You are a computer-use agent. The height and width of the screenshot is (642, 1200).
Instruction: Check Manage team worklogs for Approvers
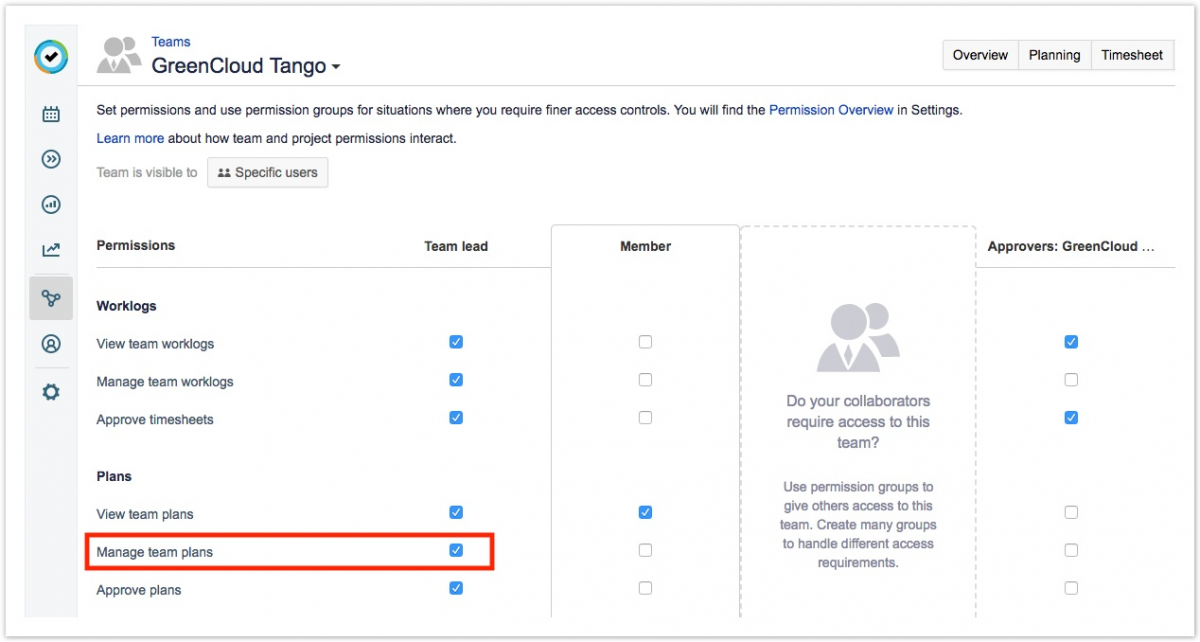1071,380
